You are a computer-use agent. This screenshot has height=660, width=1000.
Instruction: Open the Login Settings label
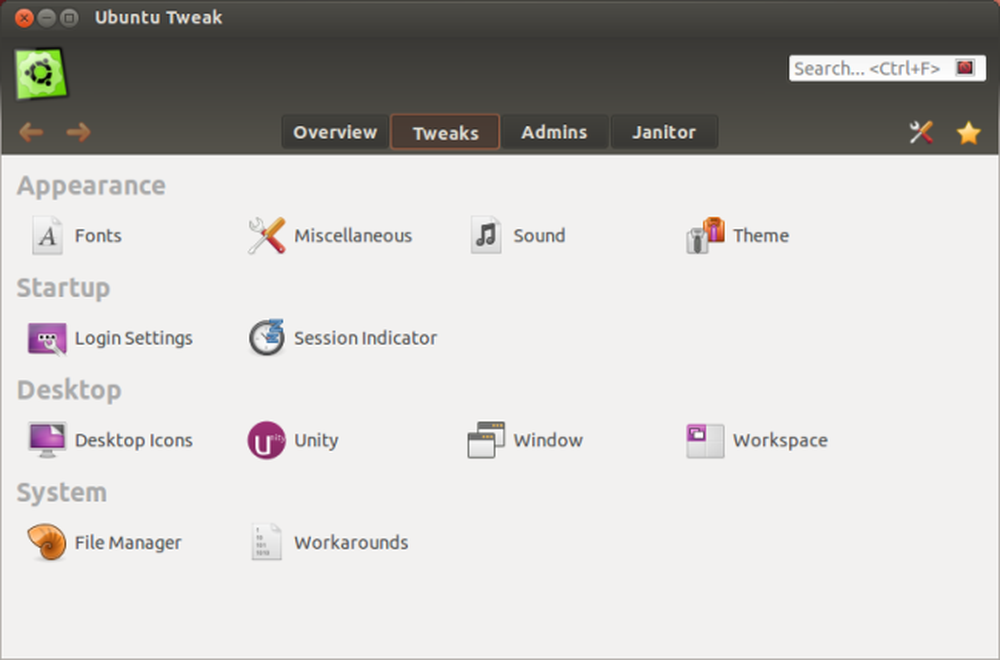point(133,338)
